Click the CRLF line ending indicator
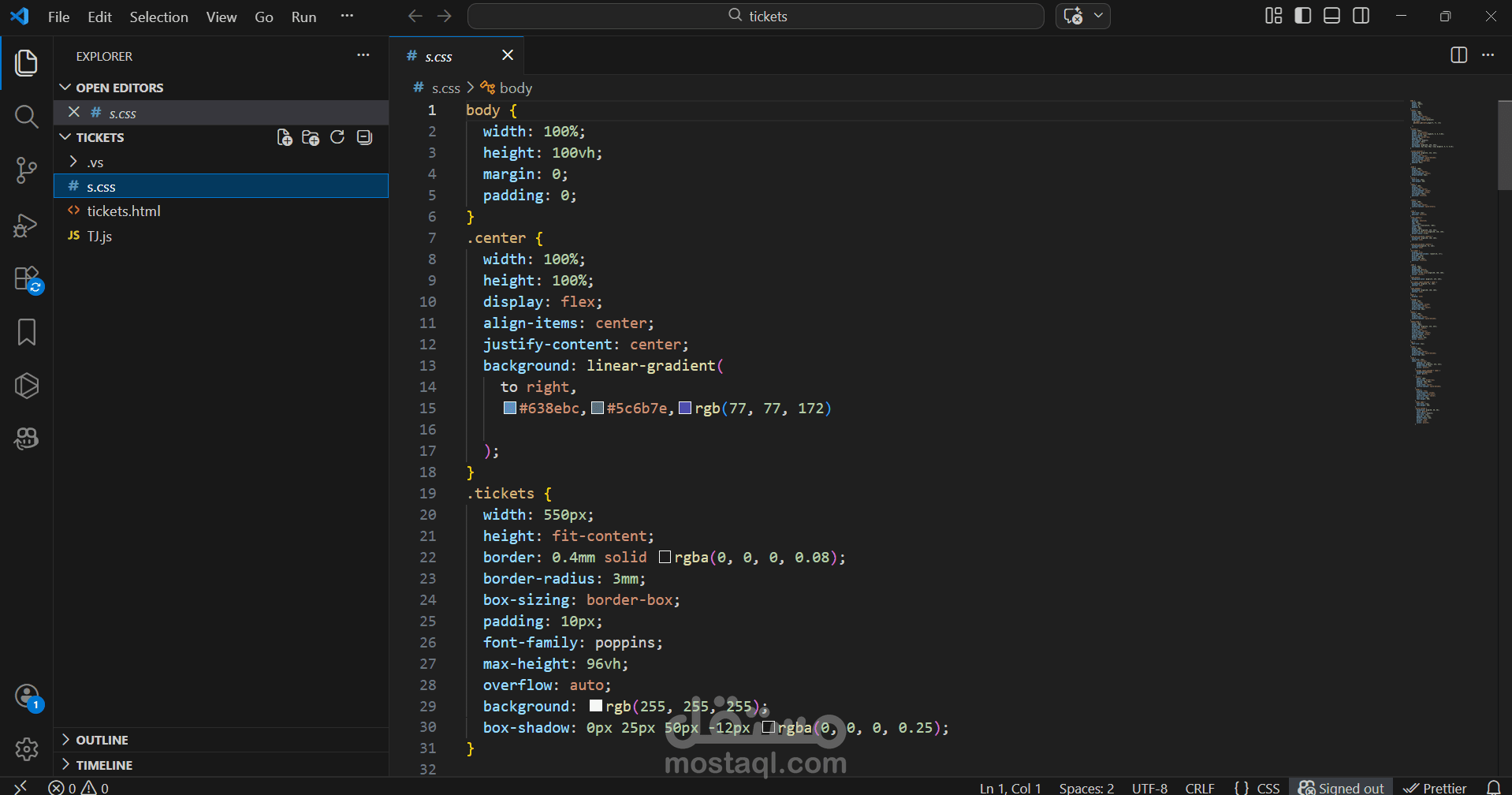 [x=1199, y=788]
